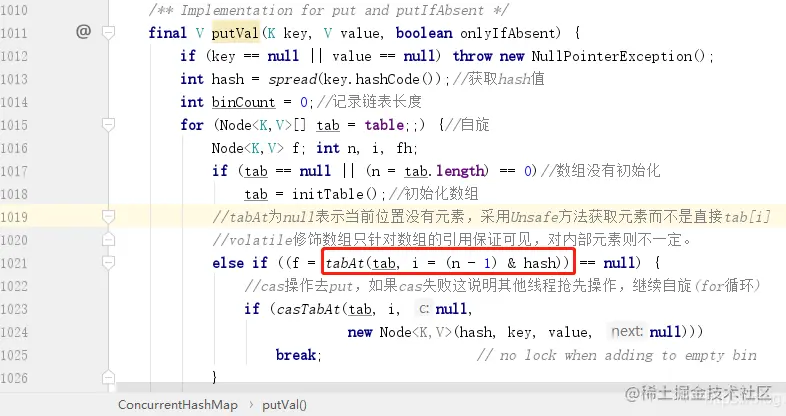Click the casTabAt method call
This screenshot has height=416, width=786.
(308, 309)
